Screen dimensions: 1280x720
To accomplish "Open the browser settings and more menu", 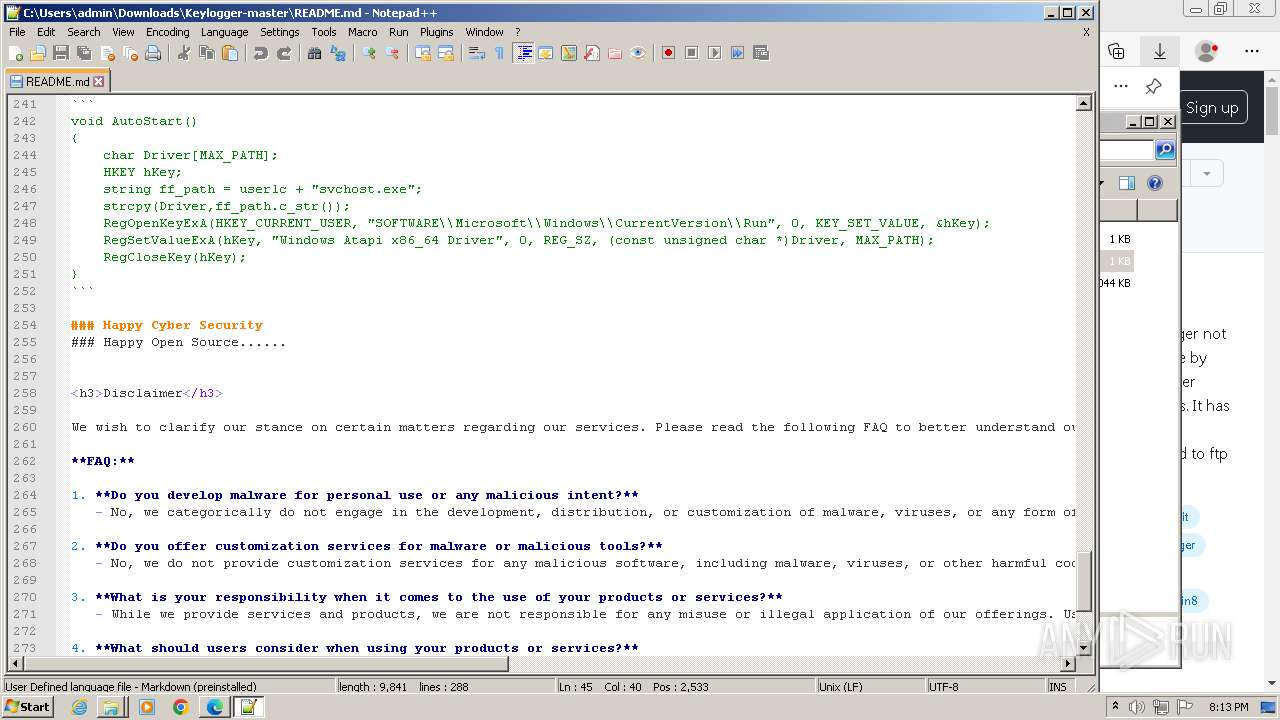I will tap(1252, 51).
